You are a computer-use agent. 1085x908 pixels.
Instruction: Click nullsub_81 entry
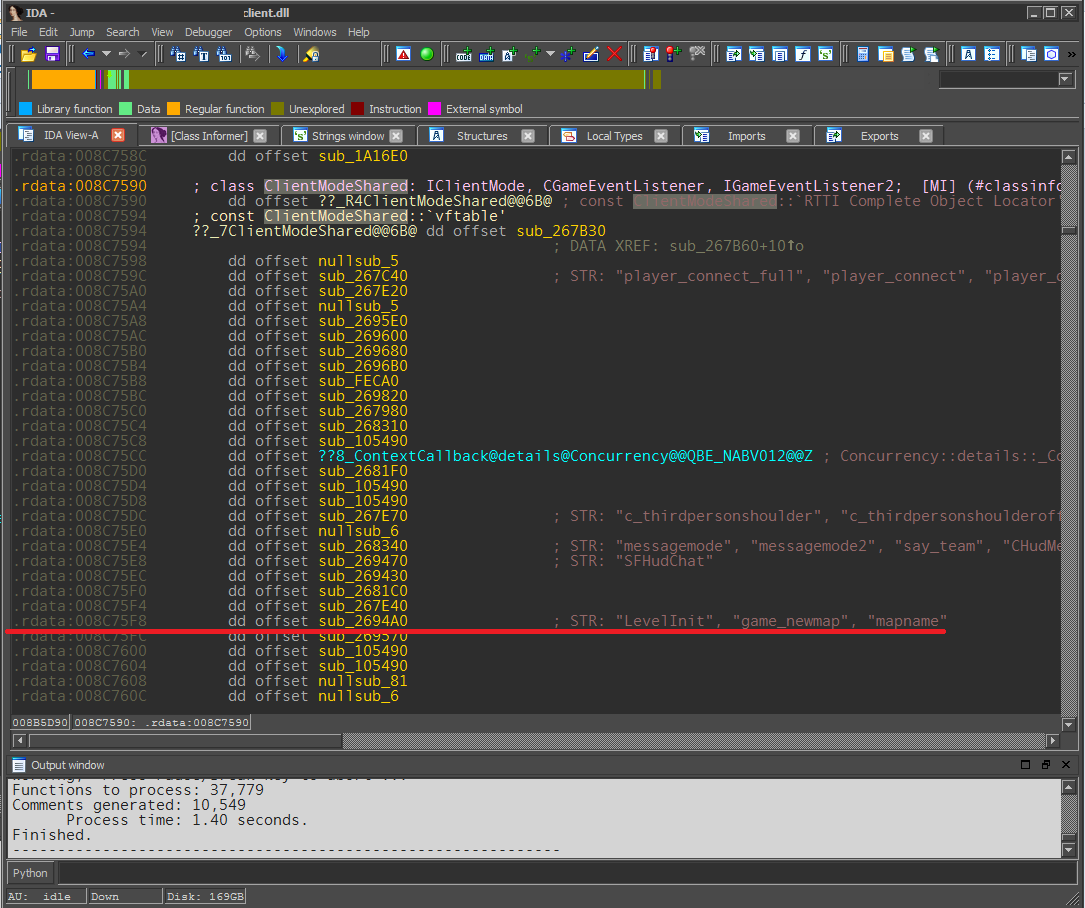363,681
